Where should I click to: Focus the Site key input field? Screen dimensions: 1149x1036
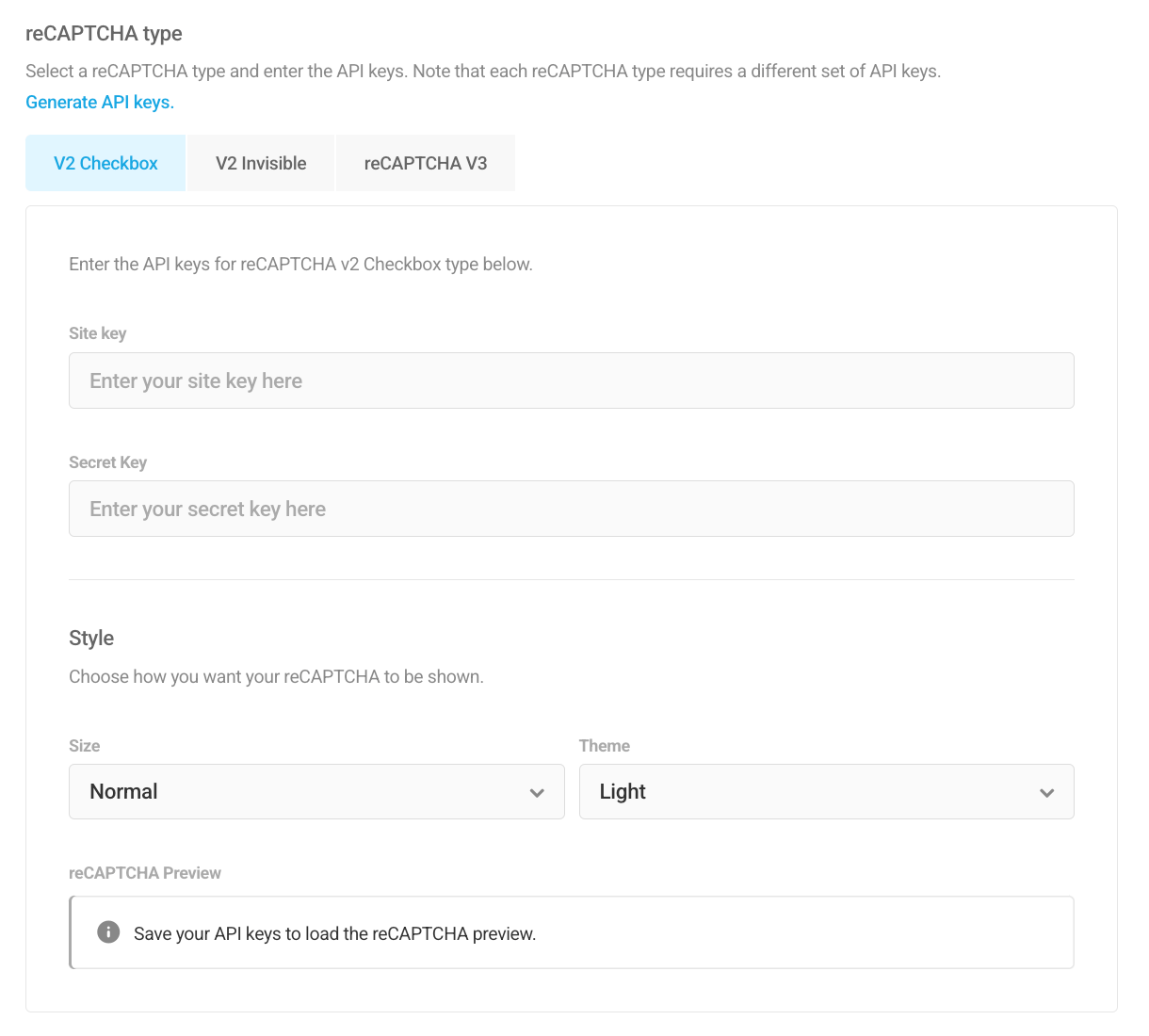tap(572, 380)
